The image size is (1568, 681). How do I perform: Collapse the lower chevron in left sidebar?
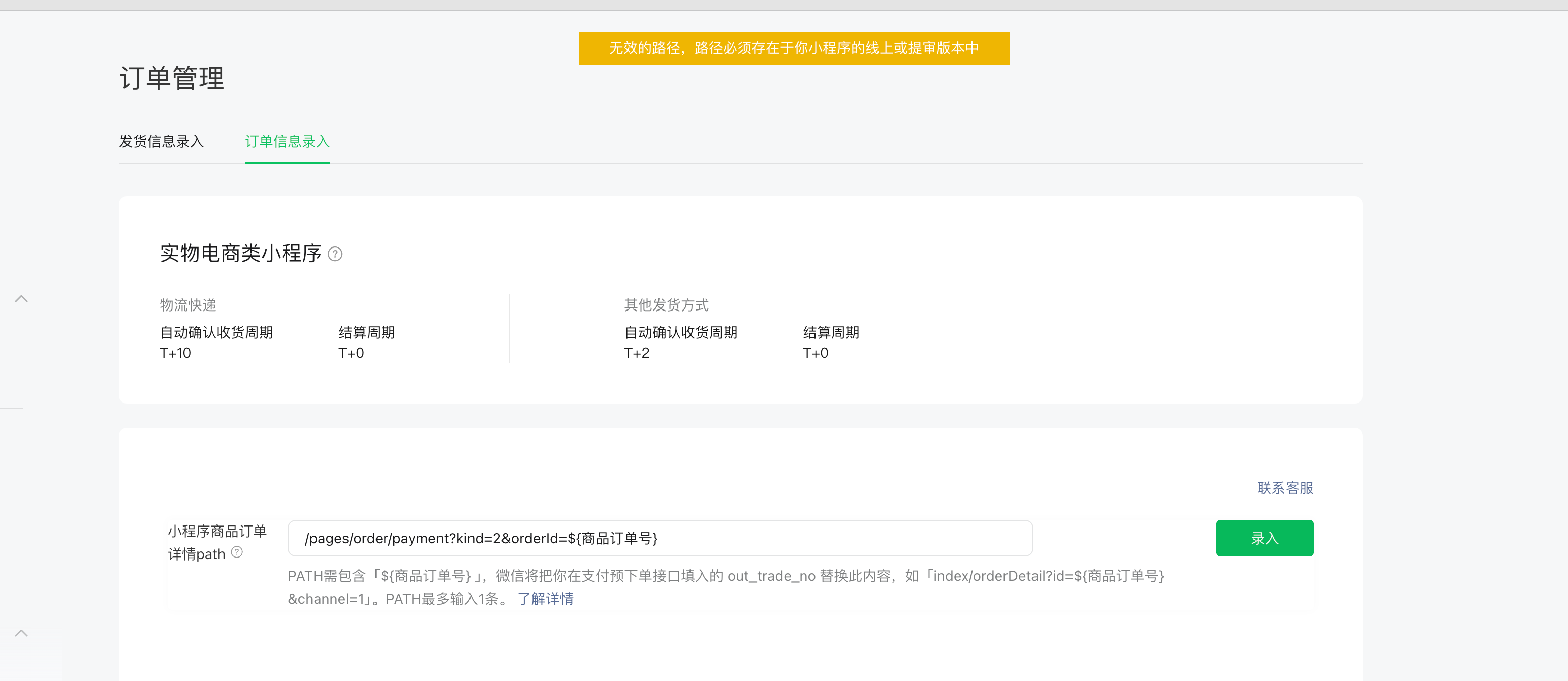21,633
